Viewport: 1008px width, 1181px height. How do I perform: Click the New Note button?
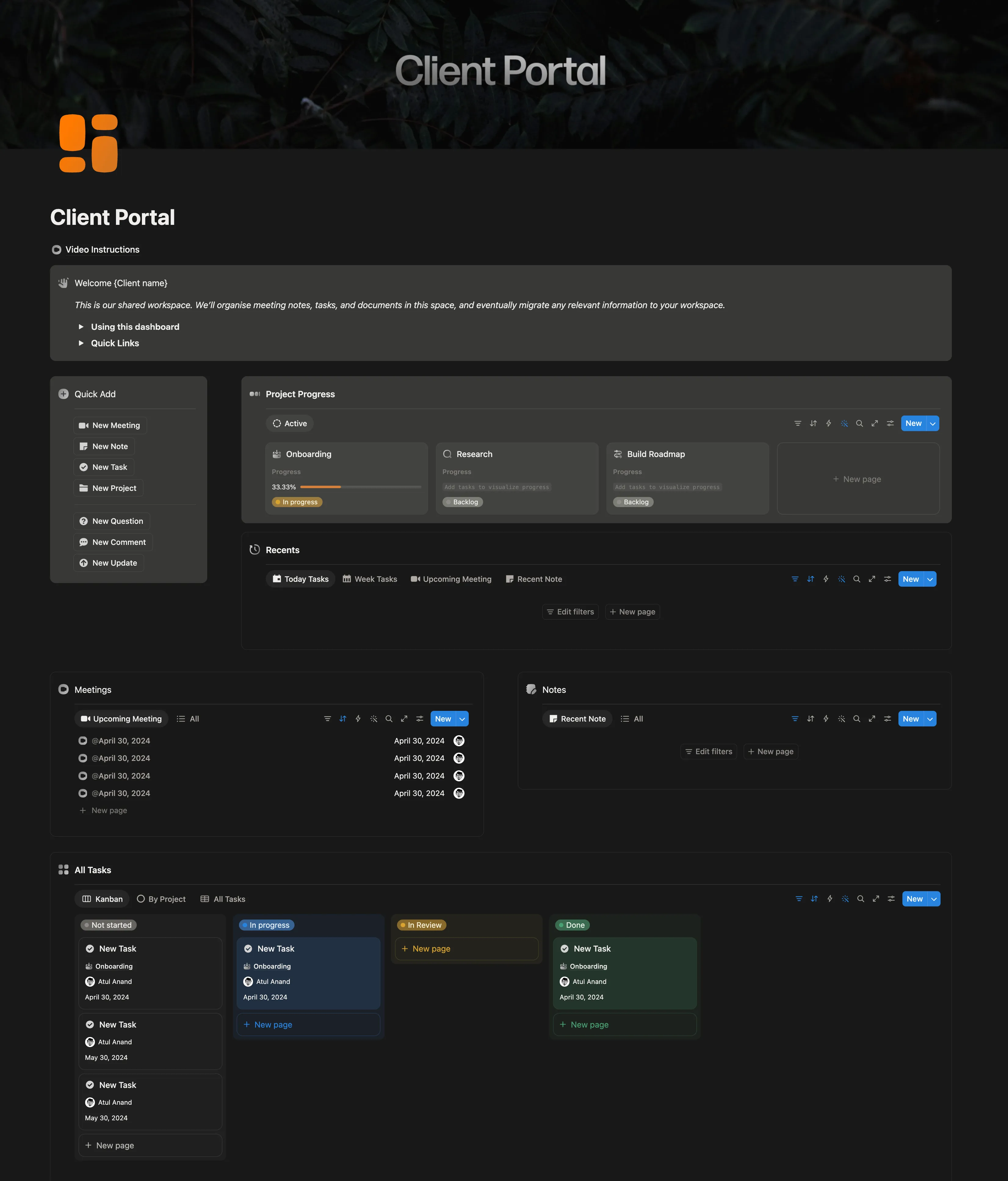click(x=104, y=446)
